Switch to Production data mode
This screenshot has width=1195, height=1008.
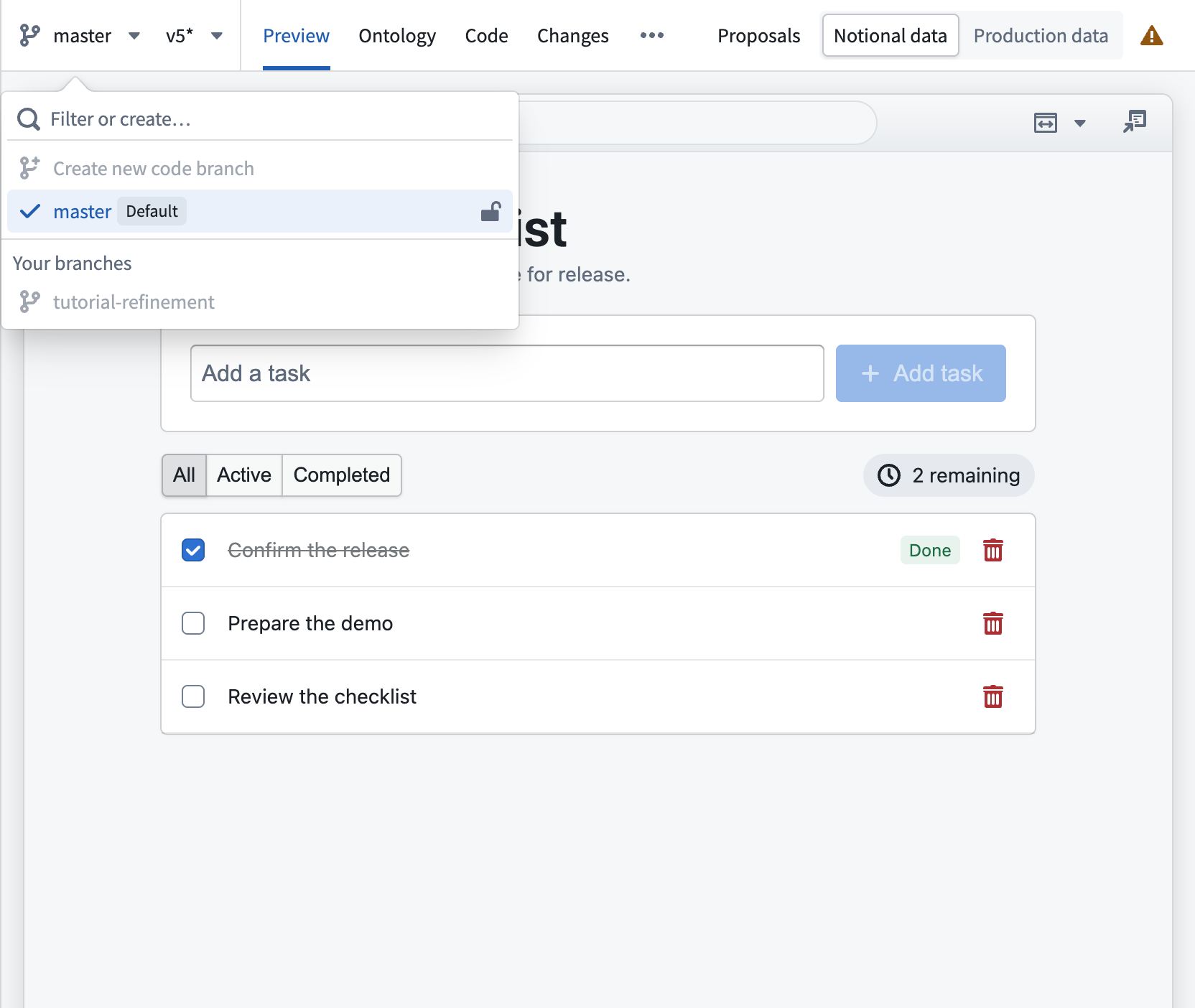pyautogui.click(x=1041, y=35)
